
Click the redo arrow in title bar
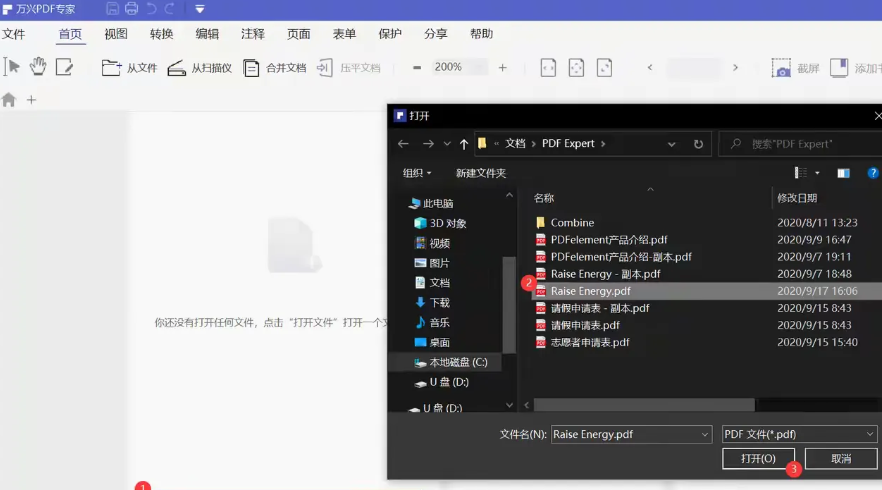(169, 8)
